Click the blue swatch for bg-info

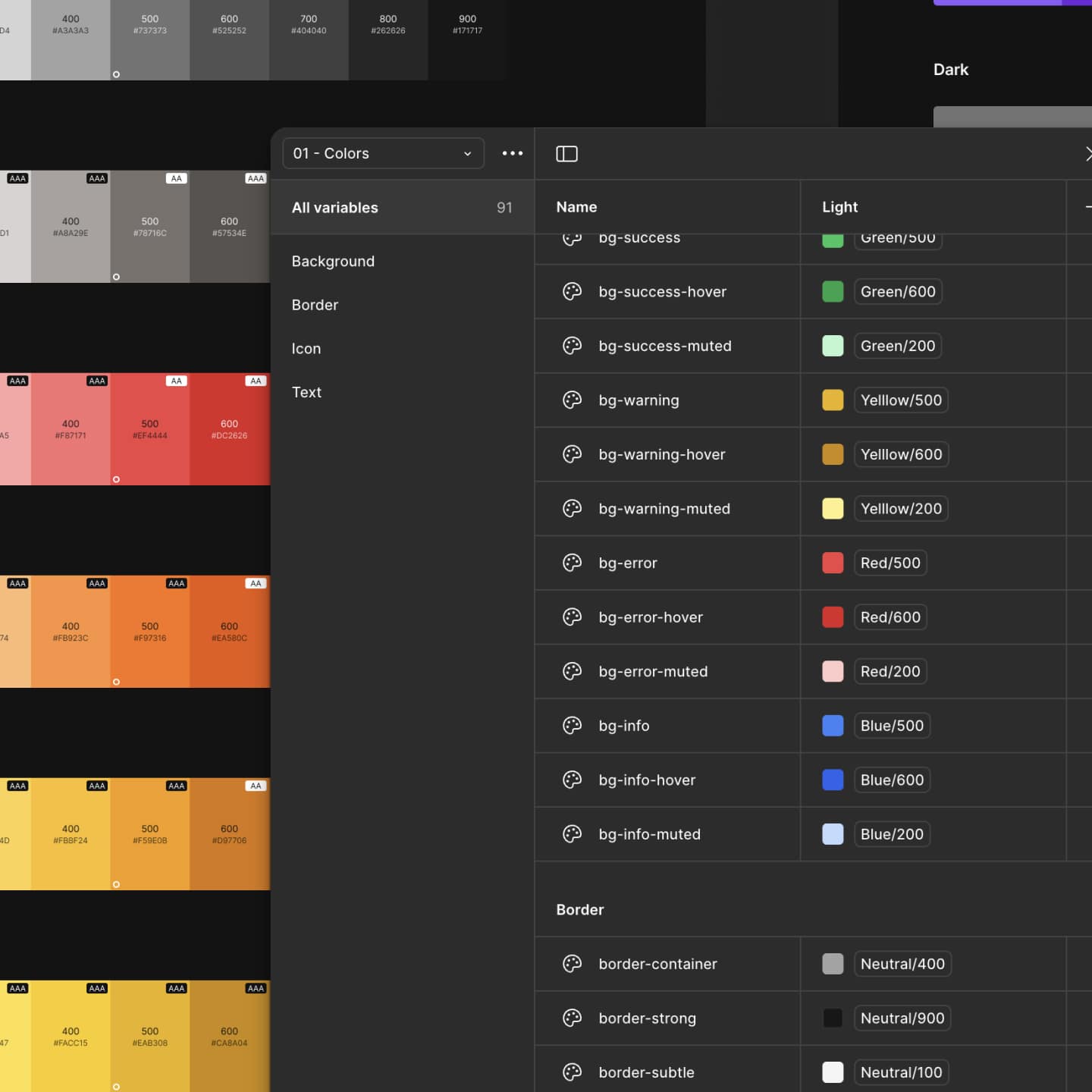(833, 726)
